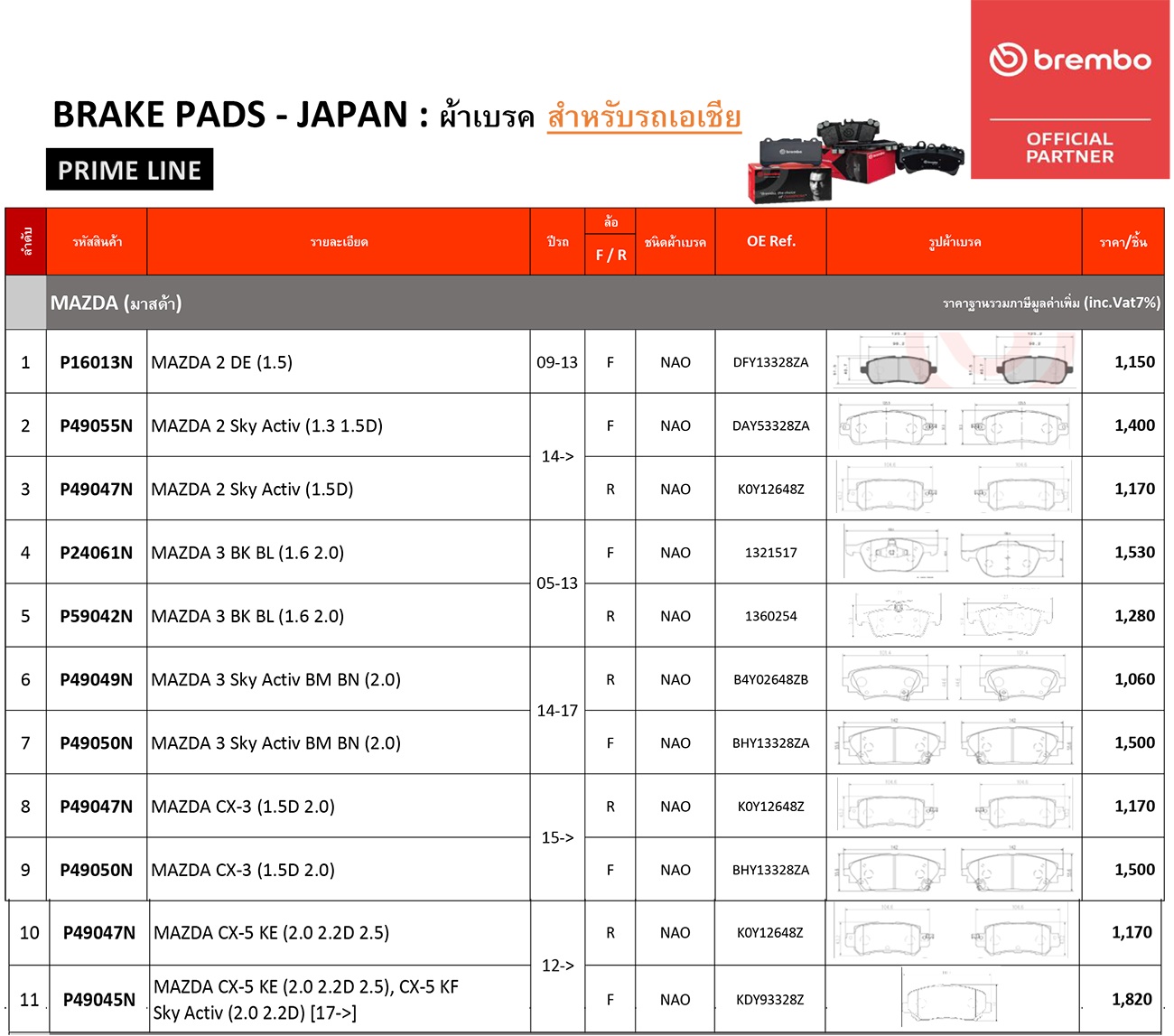This screenshot has width=1174, height=1036.
Task: Click the ชนิดผ้าเบรค column header
Action: [676, 242]
